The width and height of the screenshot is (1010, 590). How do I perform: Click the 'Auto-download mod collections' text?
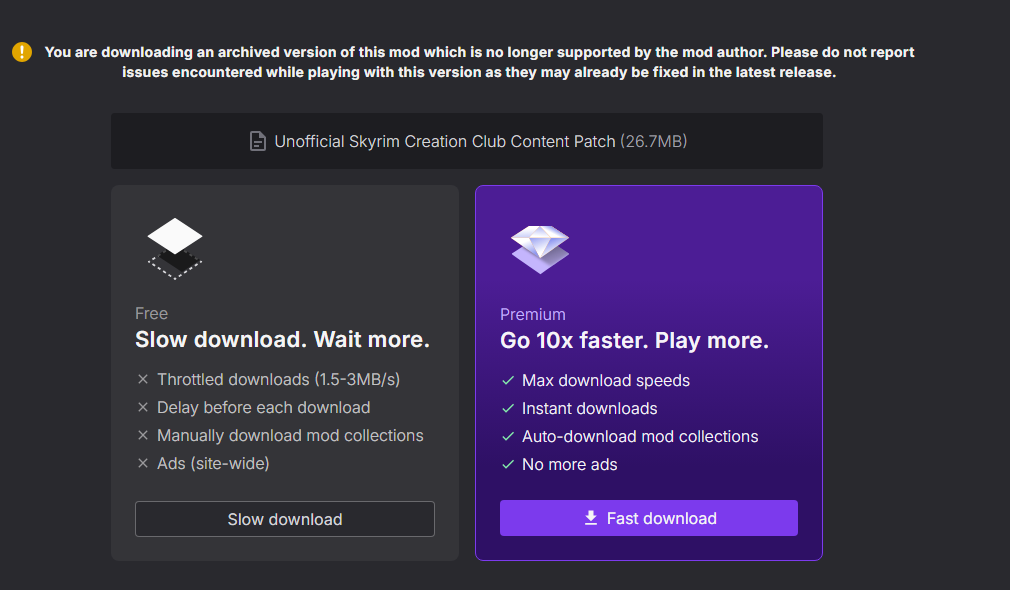coord(640,437)
